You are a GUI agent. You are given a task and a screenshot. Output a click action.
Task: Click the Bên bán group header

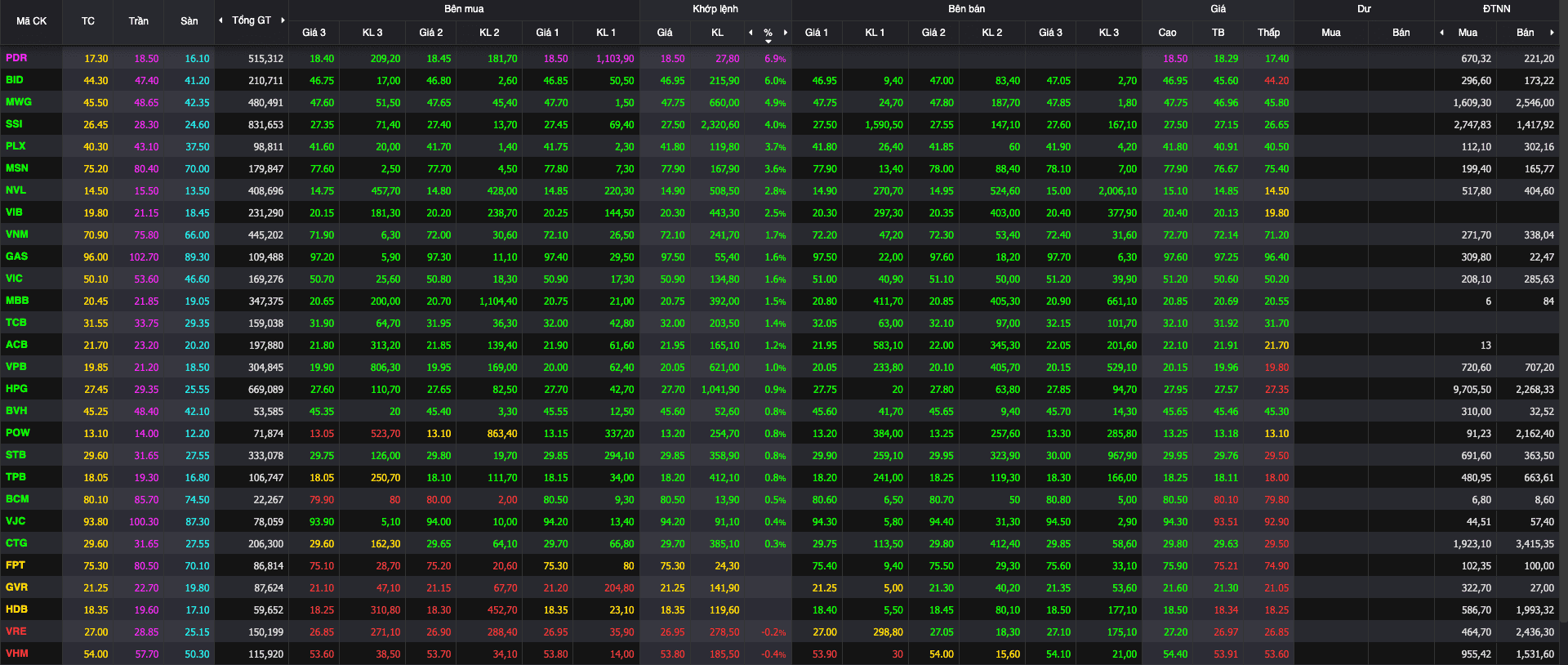967,9
